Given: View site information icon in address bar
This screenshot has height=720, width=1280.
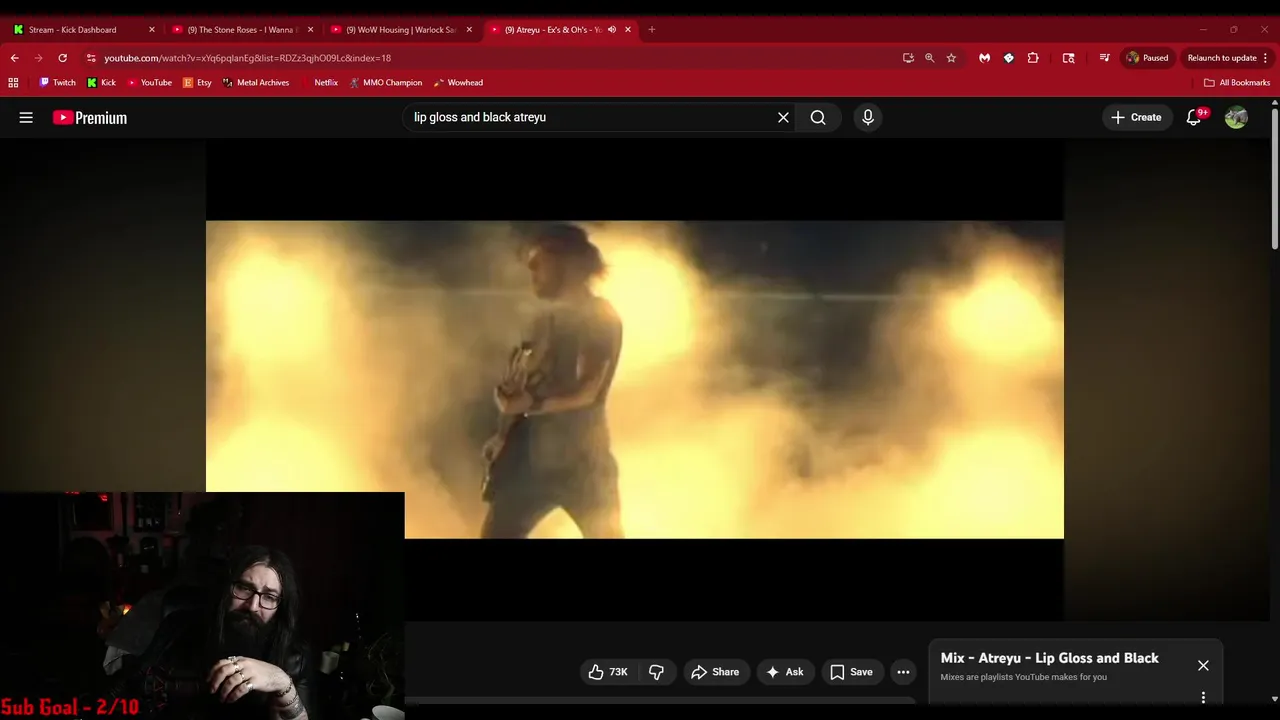Looking at the screenshot, I should [x=91, y=58].
